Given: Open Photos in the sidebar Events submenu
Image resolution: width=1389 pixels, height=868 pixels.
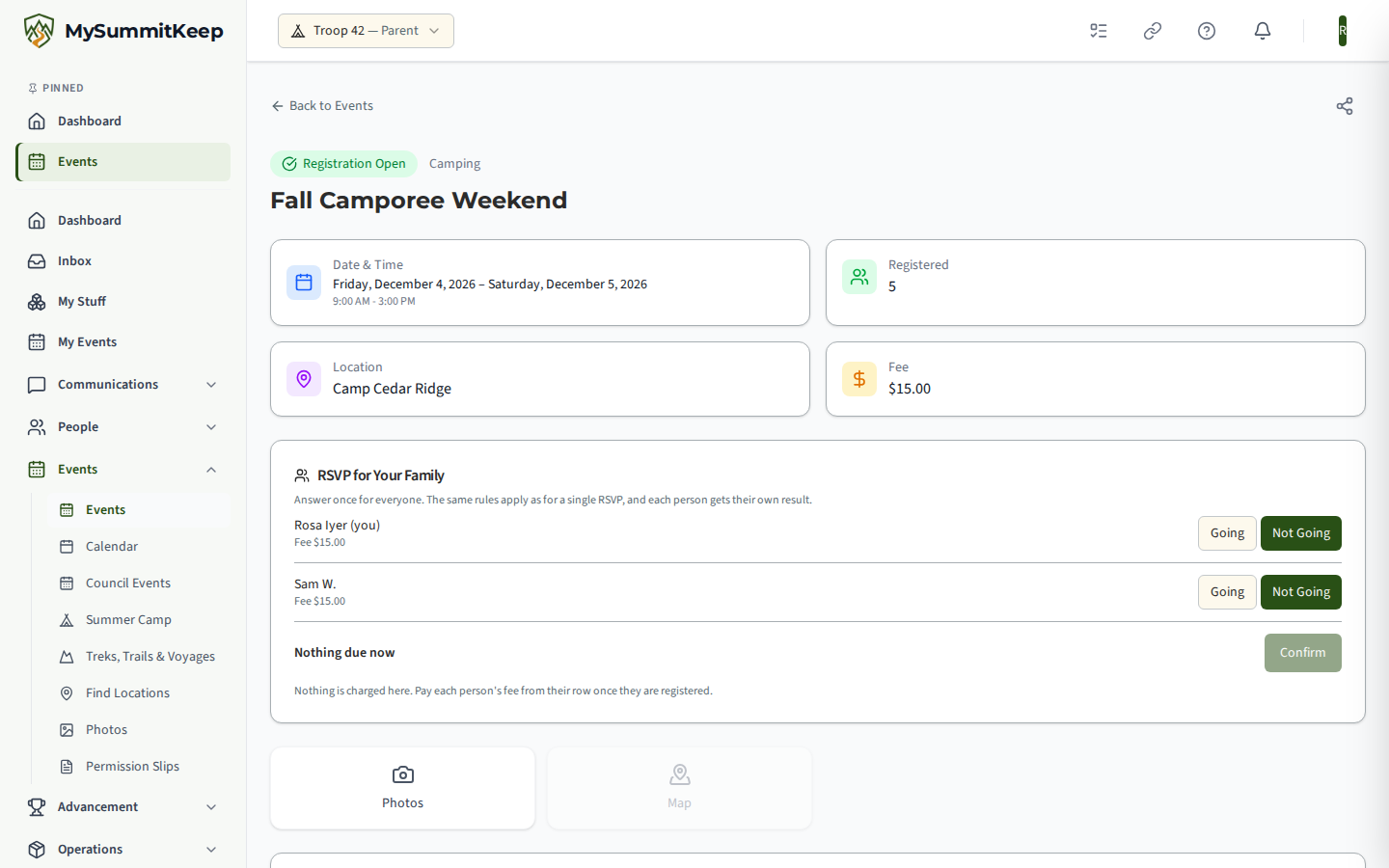Looking at the screenshot, I should [139, 730].
